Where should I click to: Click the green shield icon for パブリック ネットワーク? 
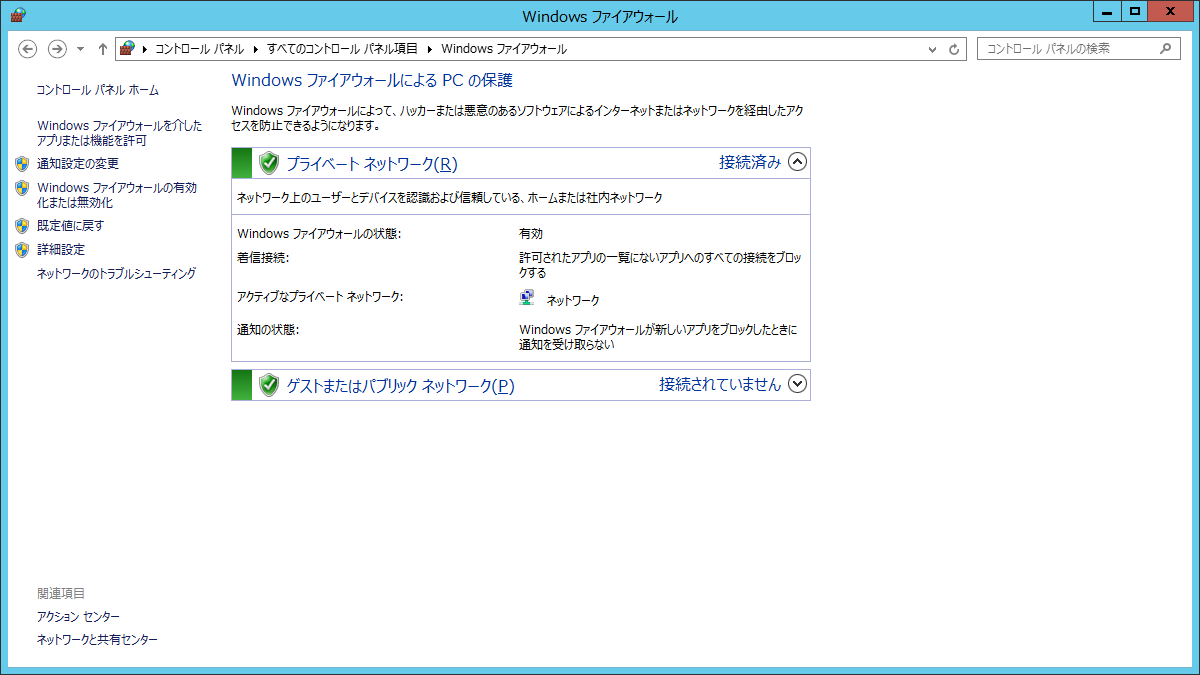pyautogui.click(x=268, y=385)
